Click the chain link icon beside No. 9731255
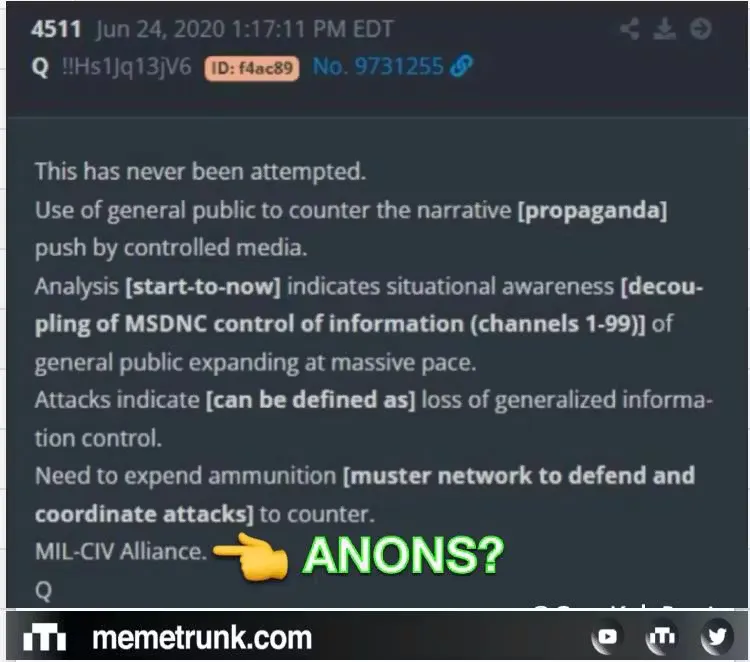 [x=462, y=66]
